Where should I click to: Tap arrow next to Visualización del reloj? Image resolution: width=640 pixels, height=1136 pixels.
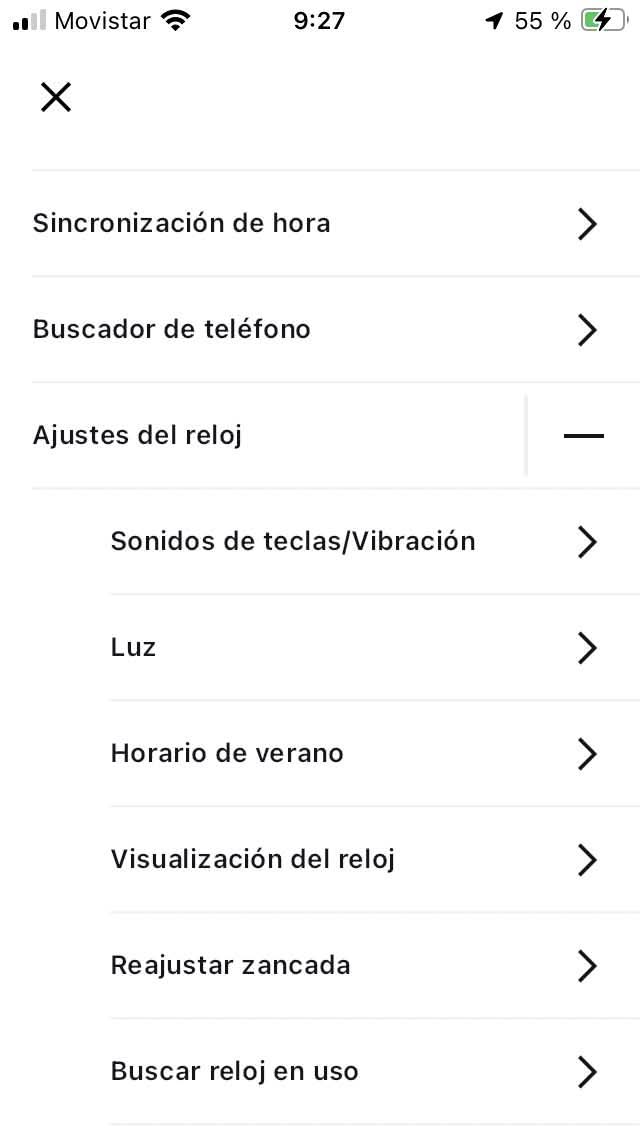(x=586, y=860)
